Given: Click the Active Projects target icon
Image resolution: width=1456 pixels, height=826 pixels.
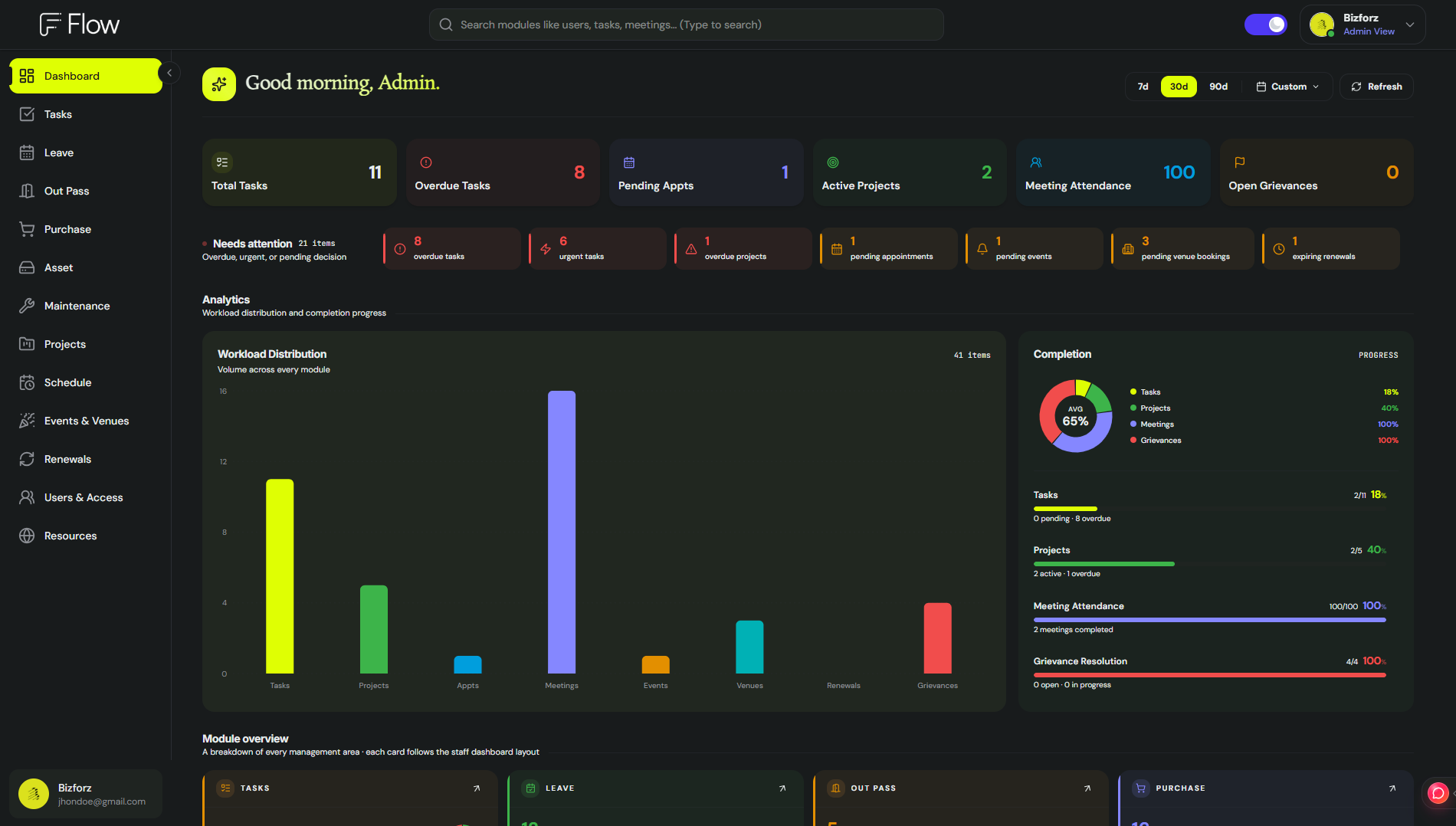Looking at the screenshot, I should point(833,162).
